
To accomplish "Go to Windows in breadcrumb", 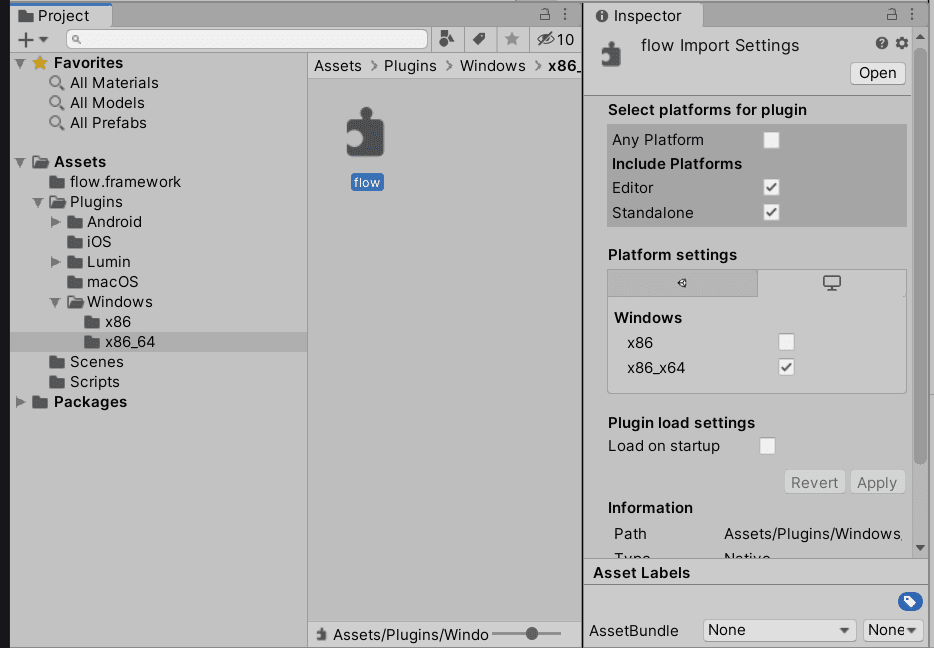I will click(493, 66).
